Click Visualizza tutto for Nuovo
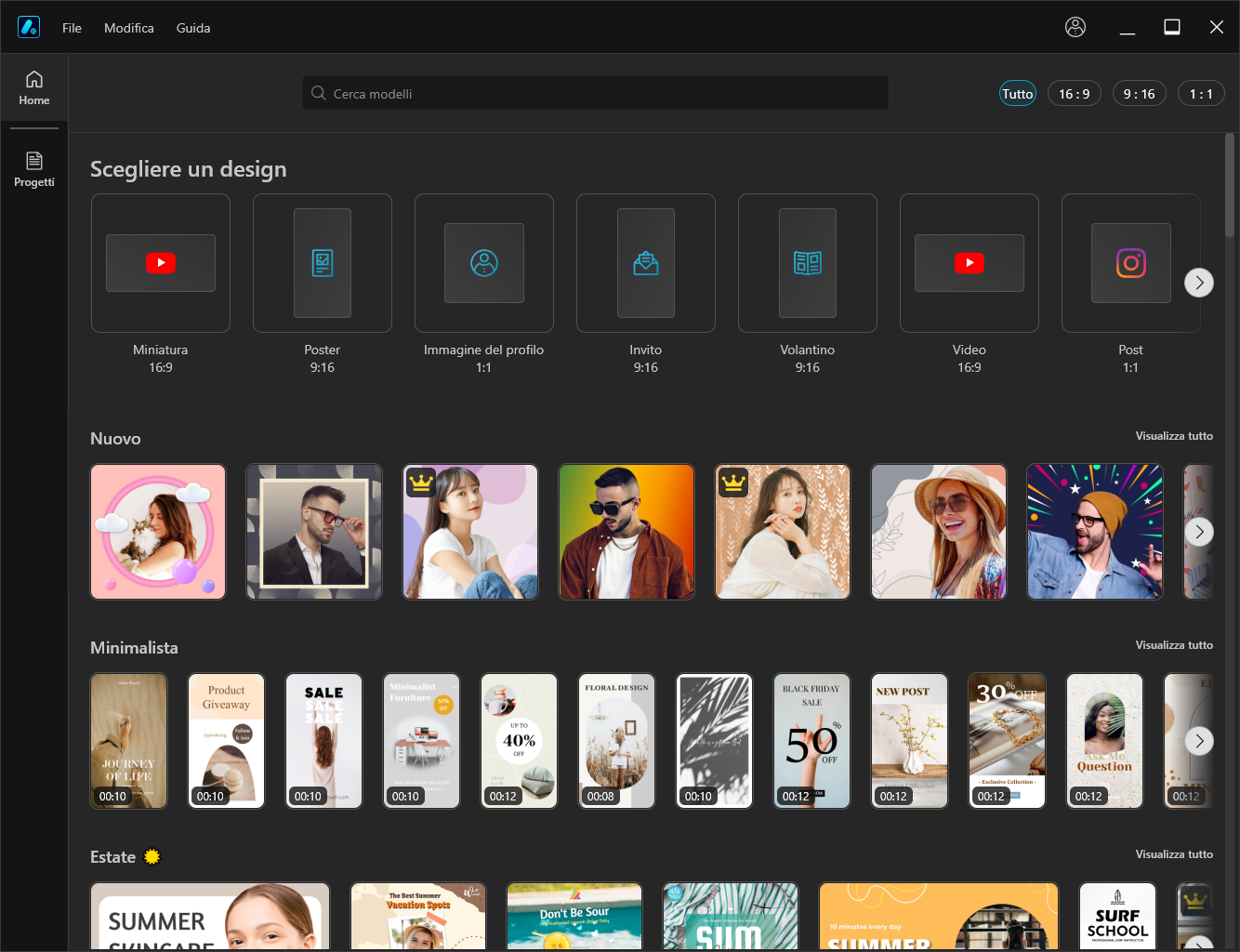 point(1174,436)
